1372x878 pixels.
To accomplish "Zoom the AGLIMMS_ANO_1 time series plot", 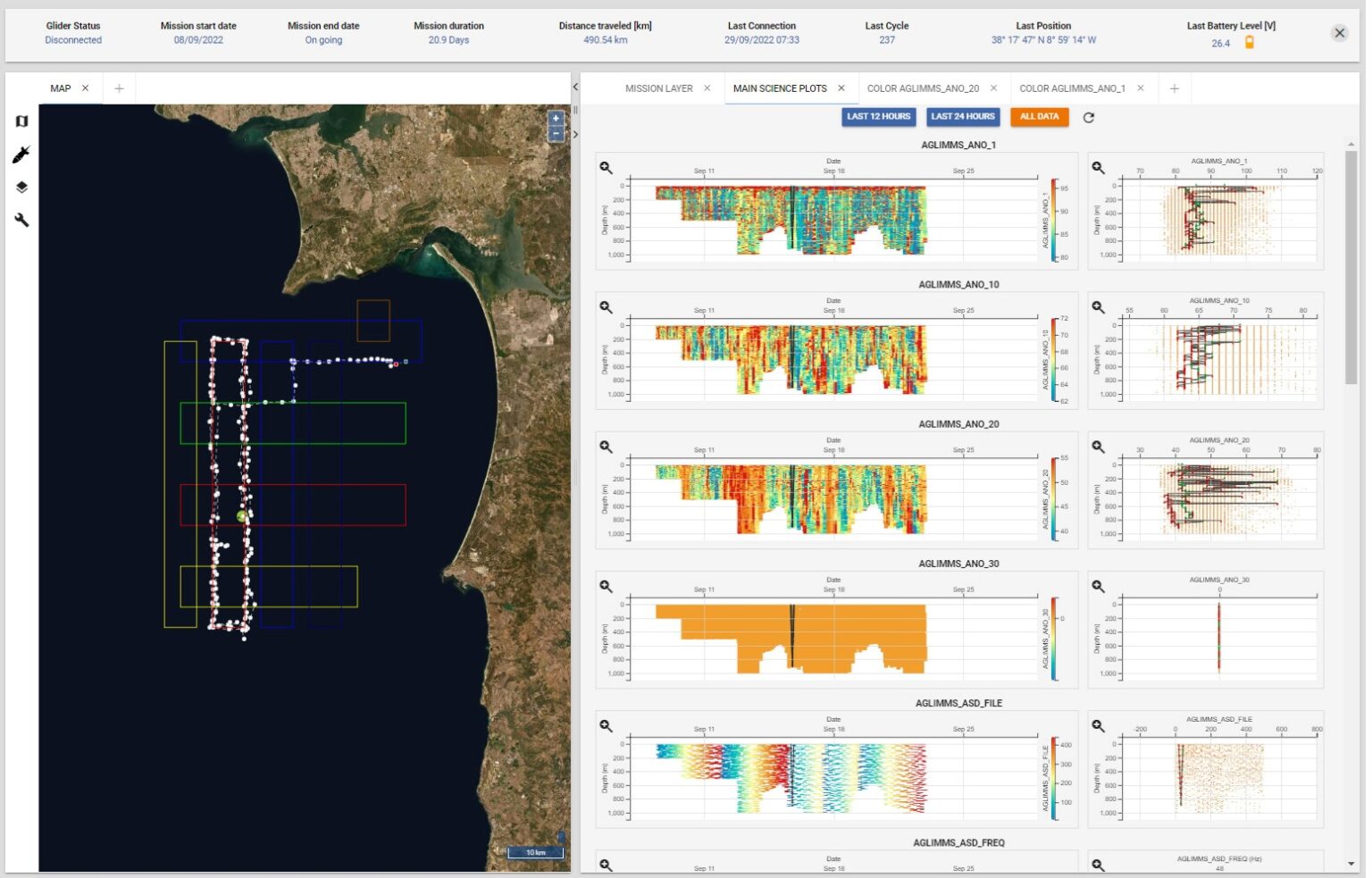I will (606, 168).
